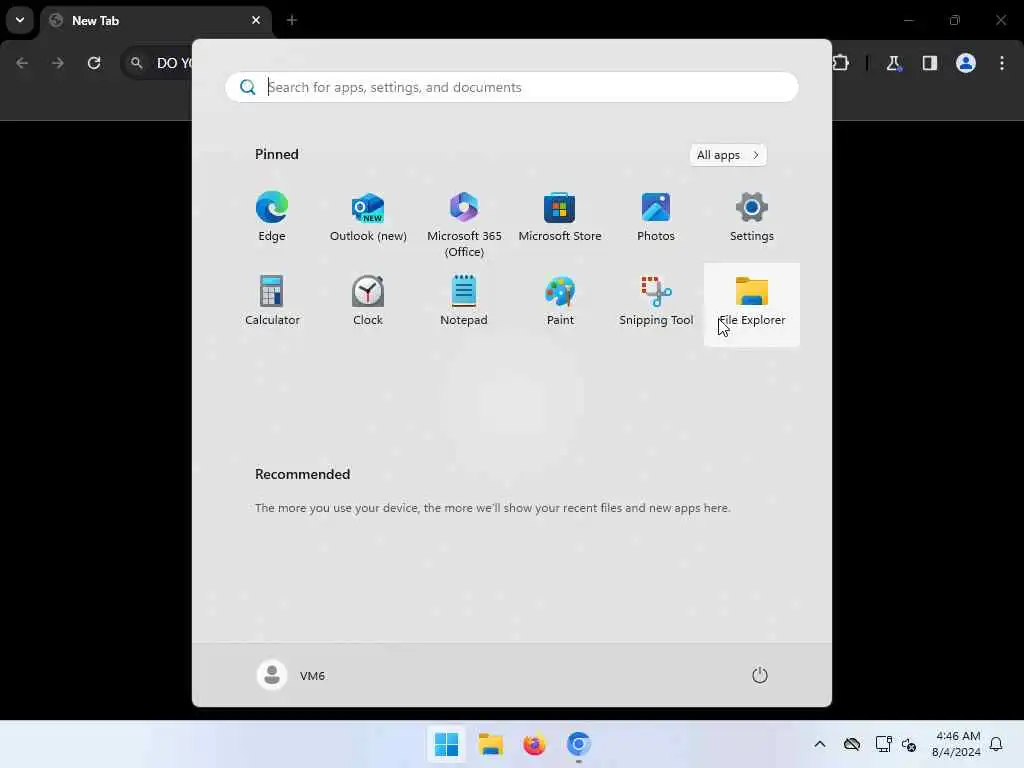Select the New Tab browser tab
This screenshot has width=1024, height=768.
tap(155, 21)
